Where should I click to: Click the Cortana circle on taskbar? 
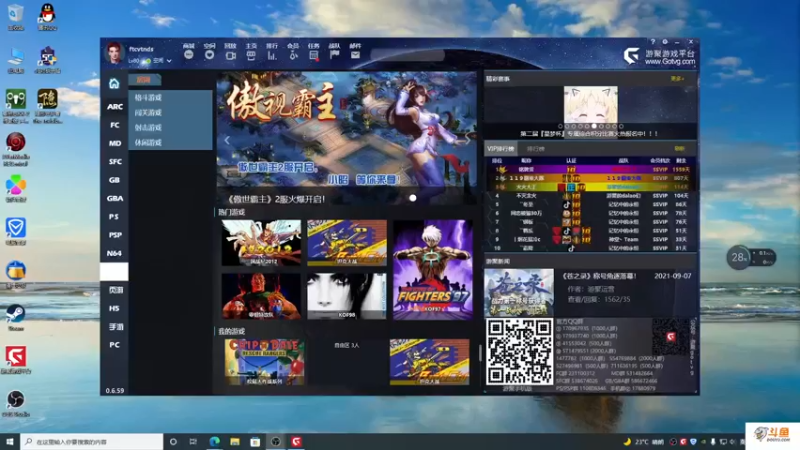pos(173,441)
